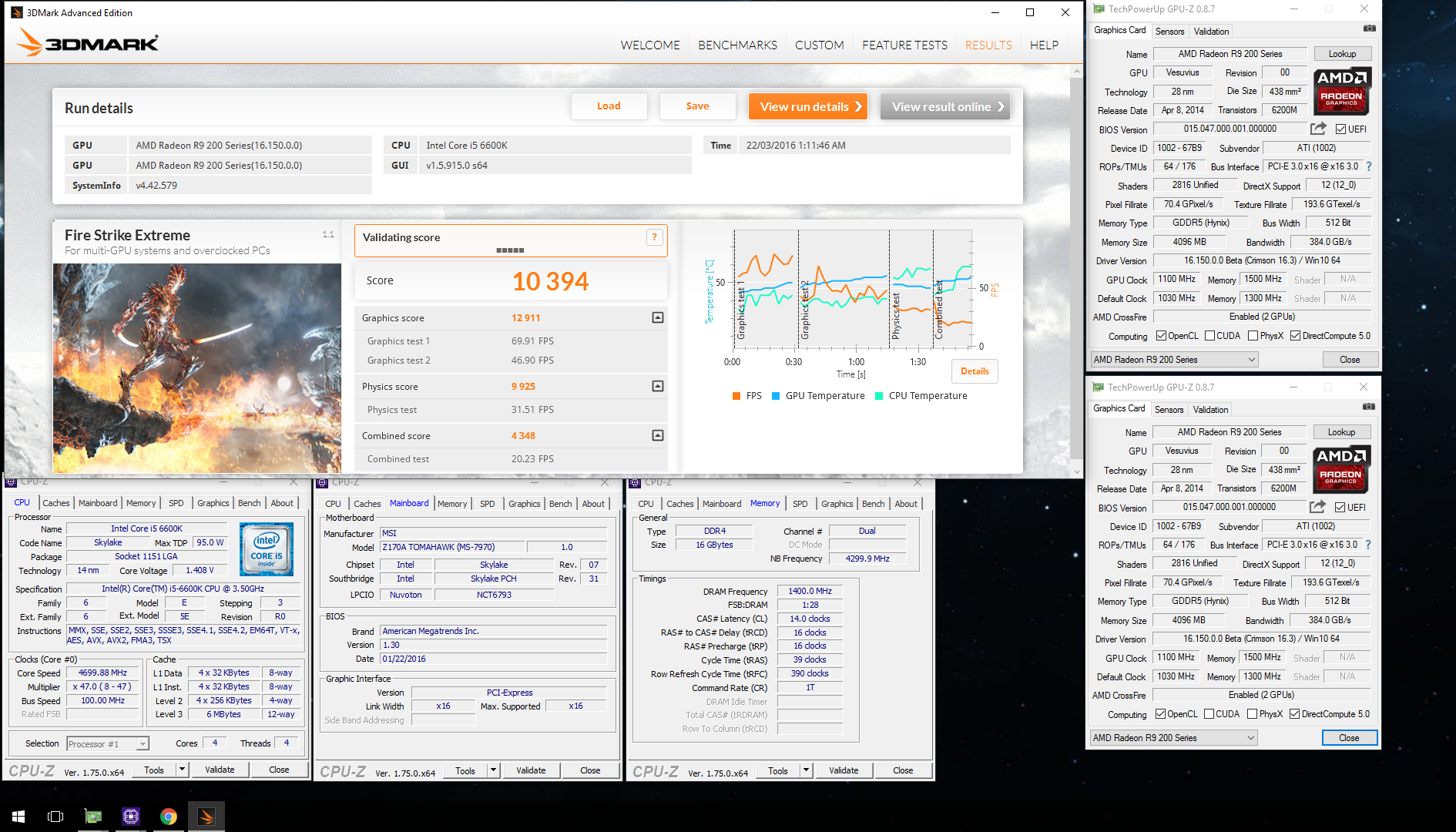The height and width of the screenshot is (832, 1456).
Task: Open Google Chrome from the taskbar
Action: pos(169,816)
